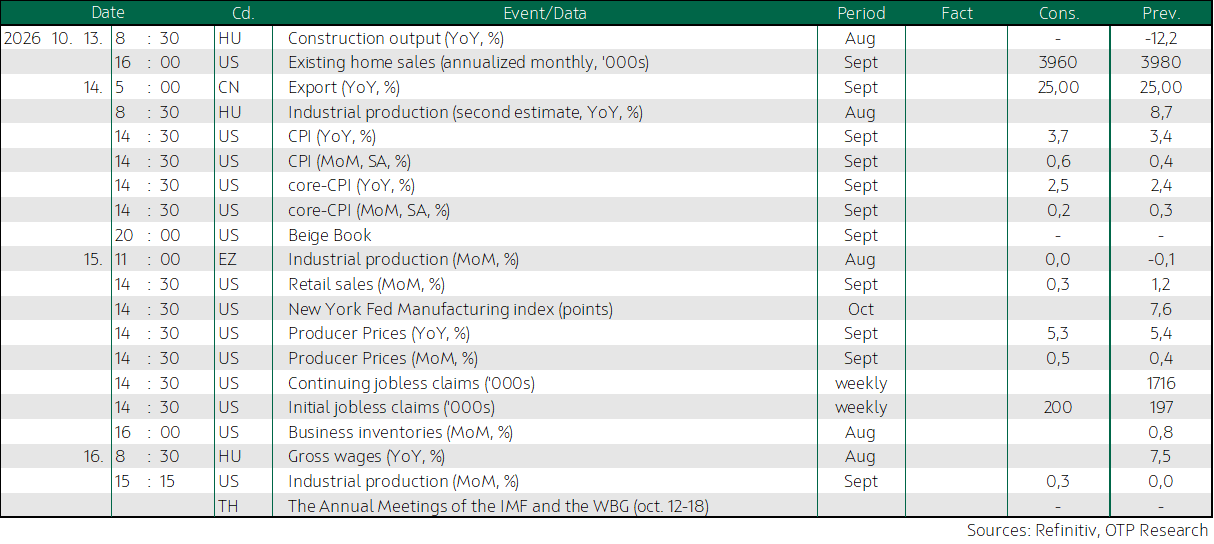Select the Prev. column header
This screenshot has height=544, width=1214.
point(1161,13)
